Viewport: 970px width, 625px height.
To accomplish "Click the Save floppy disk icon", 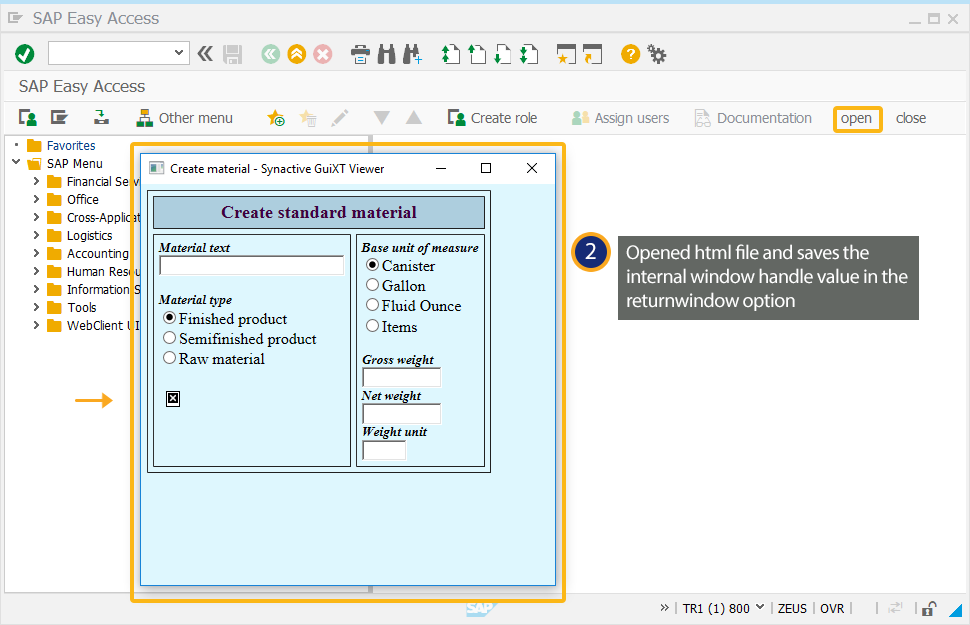I will click(x=233, y=54).
